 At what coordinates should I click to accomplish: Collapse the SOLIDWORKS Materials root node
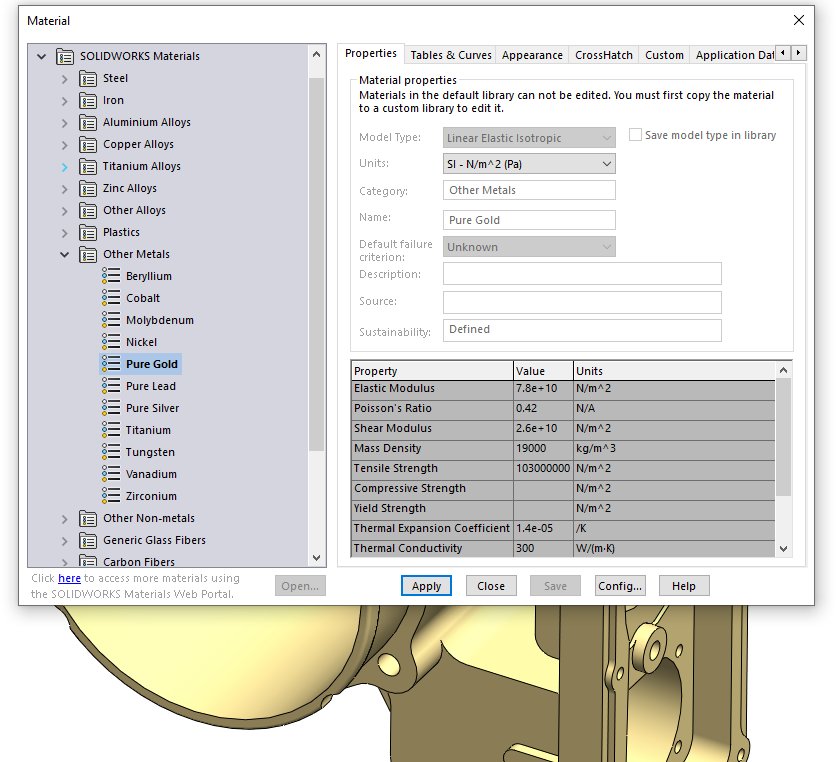41,56
